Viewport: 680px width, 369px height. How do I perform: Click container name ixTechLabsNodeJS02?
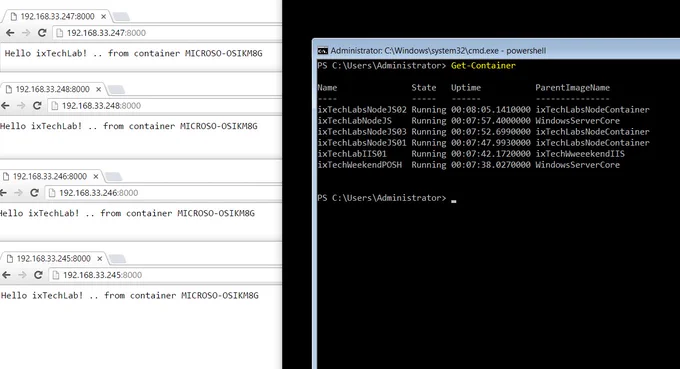(x=362, y=110)
